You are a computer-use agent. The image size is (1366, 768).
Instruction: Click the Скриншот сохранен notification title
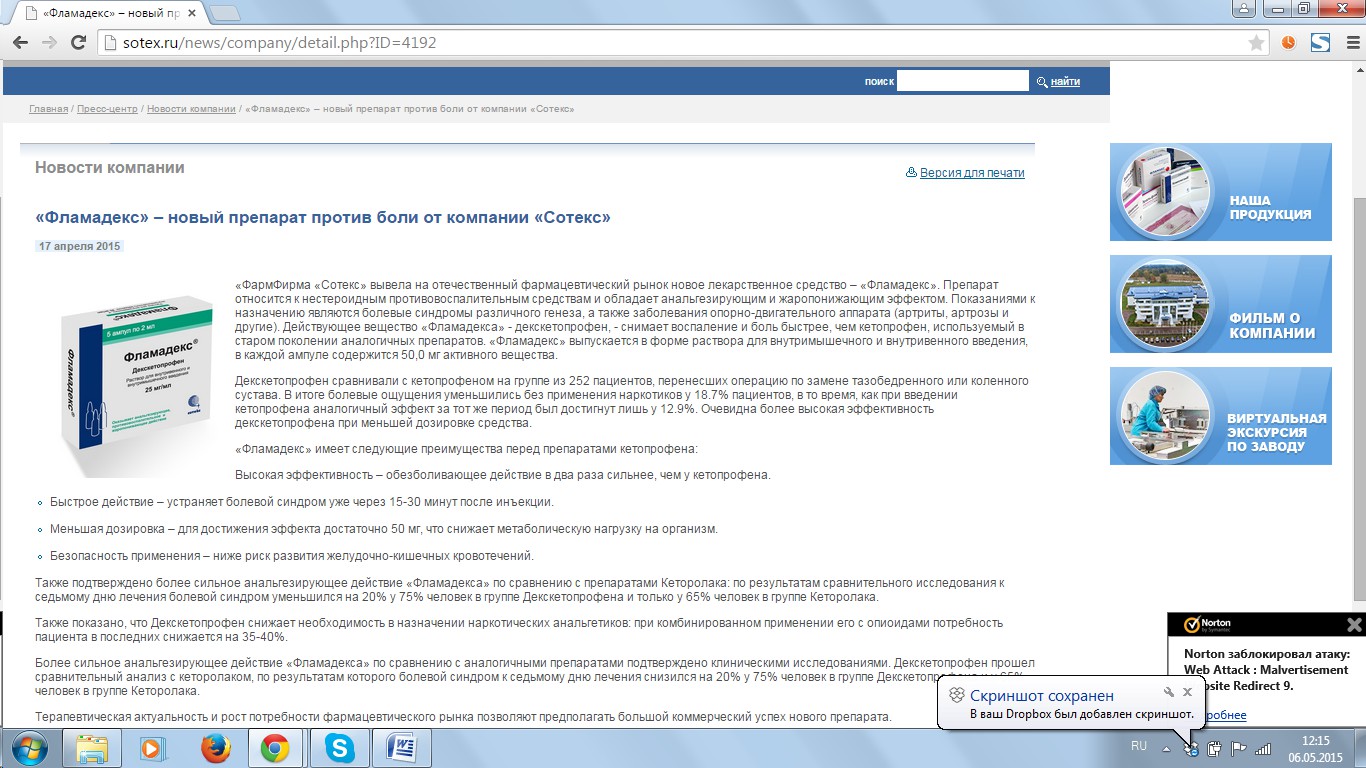coord(1042,695)
